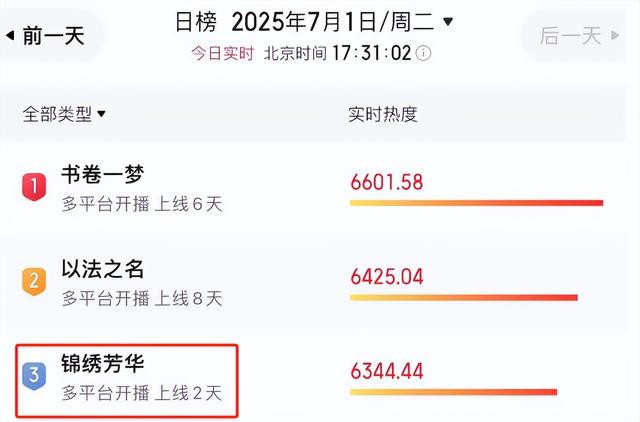Click the rank 3 blue badge icon
This screenshot has height=422, width=640.
(x=34, y=376)
